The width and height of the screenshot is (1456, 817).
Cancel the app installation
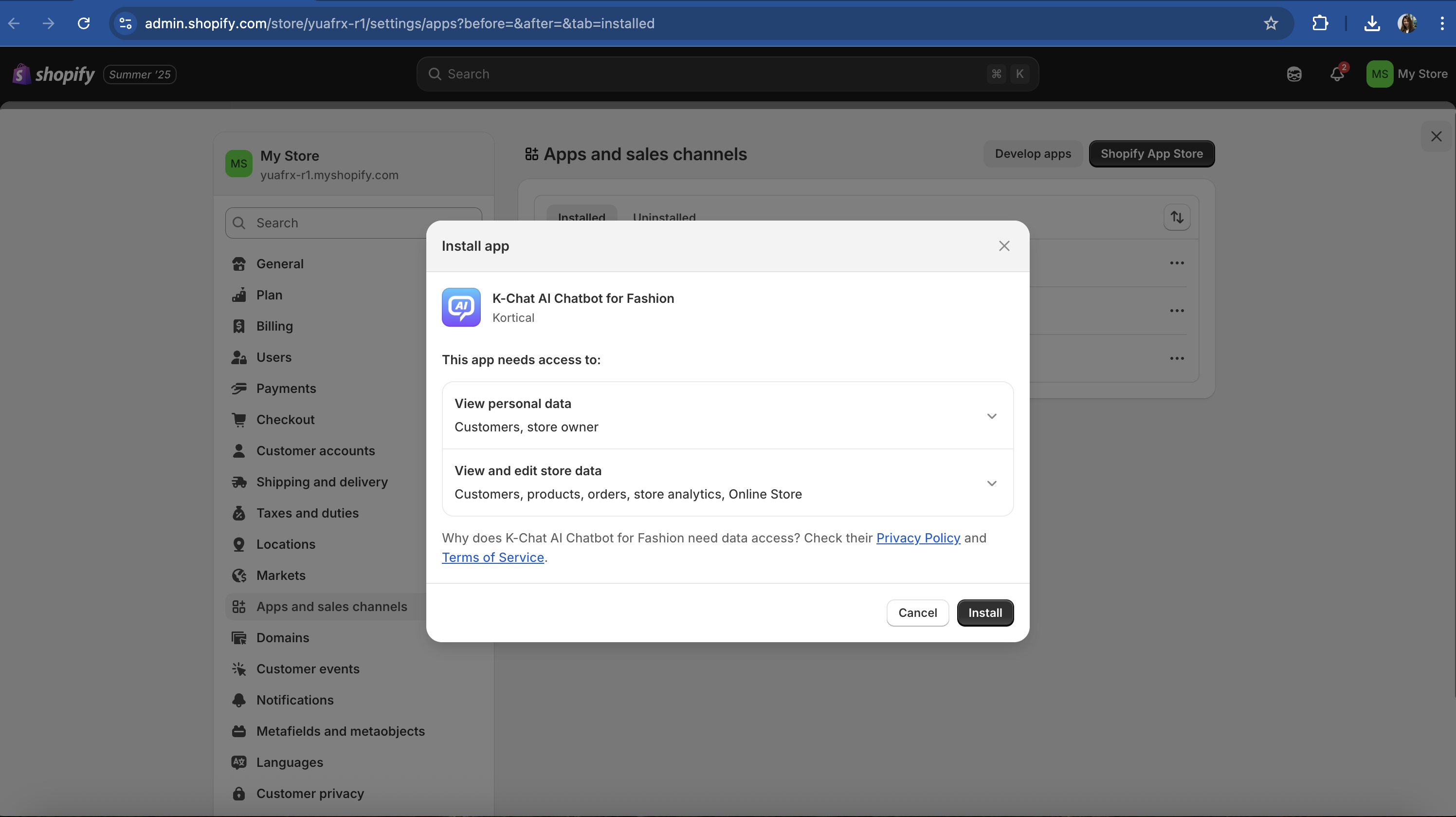click(917, 613)
